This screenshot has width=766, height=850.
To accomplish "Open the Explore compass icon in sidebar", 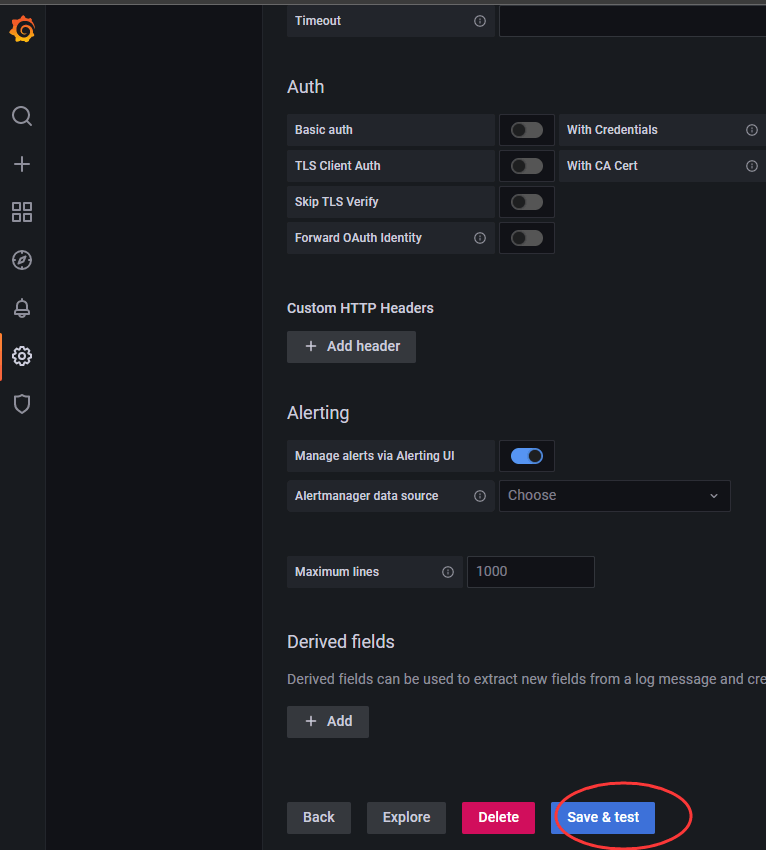I will (22, 260).
